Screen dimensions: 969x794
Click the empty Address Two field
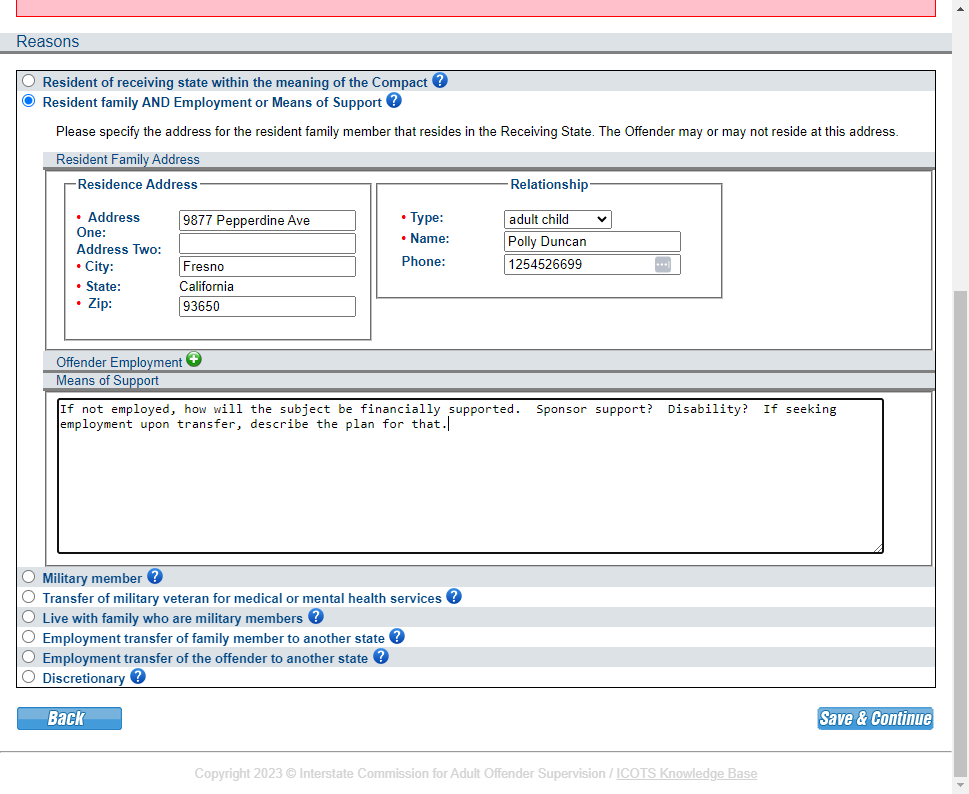click(x=267, y=243)
